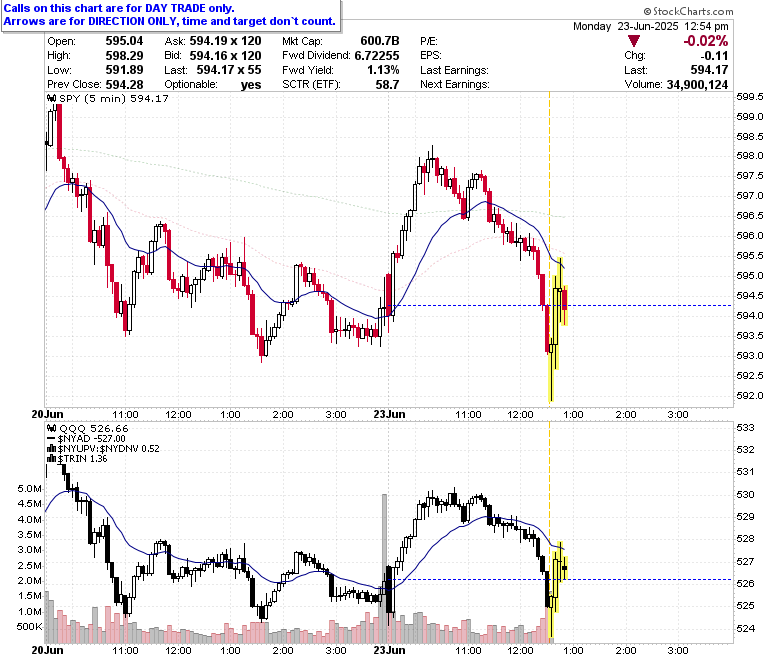Click the P/E label

point(429,41)
